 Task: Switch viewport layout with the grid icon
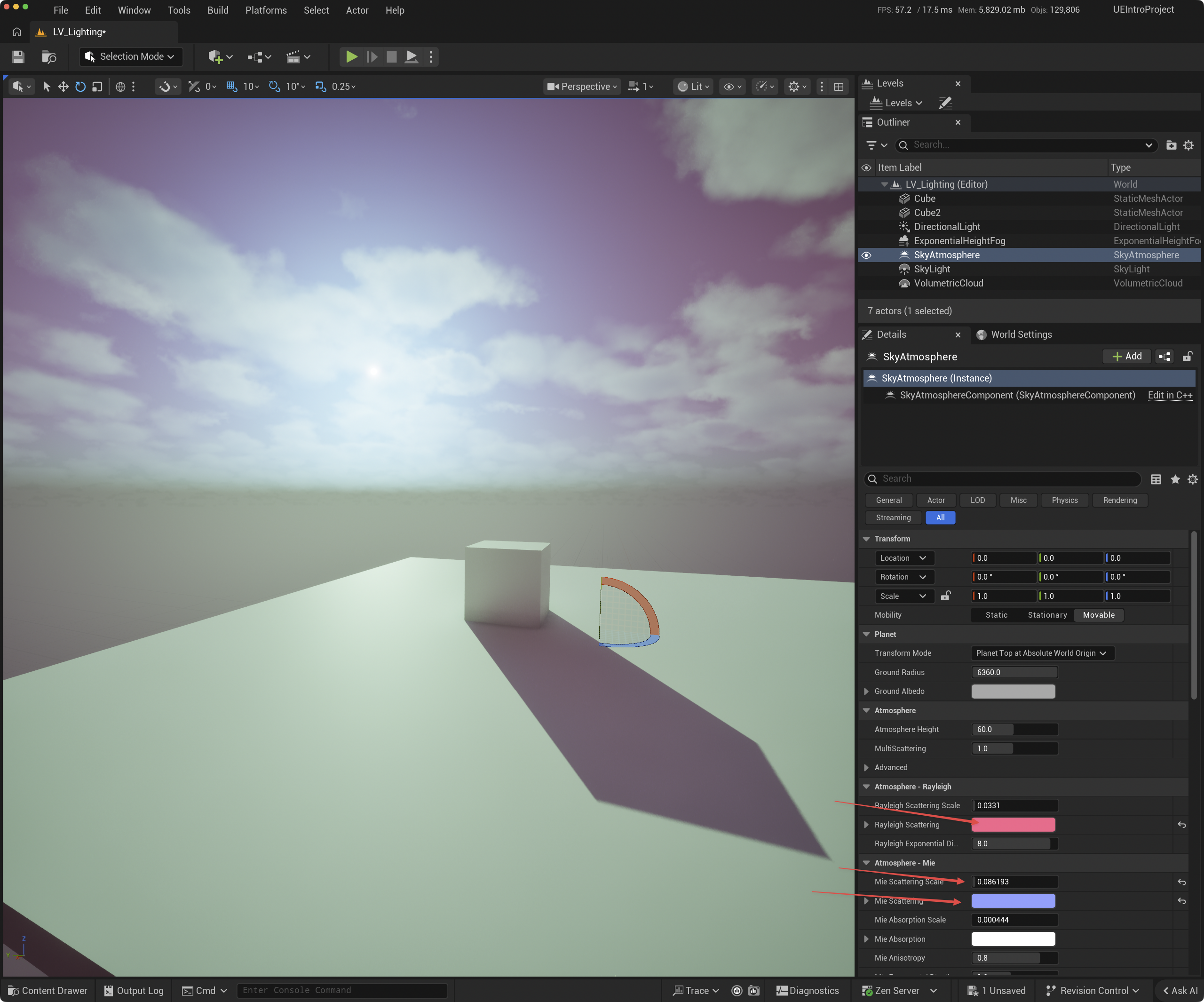839,87
